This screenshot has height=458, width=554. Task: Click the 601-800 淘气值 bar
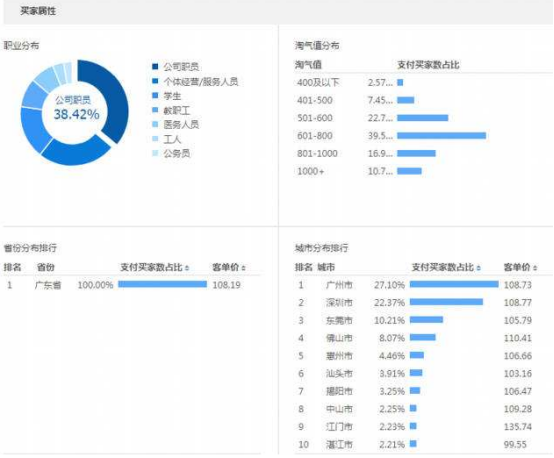(x=442, y=136)
